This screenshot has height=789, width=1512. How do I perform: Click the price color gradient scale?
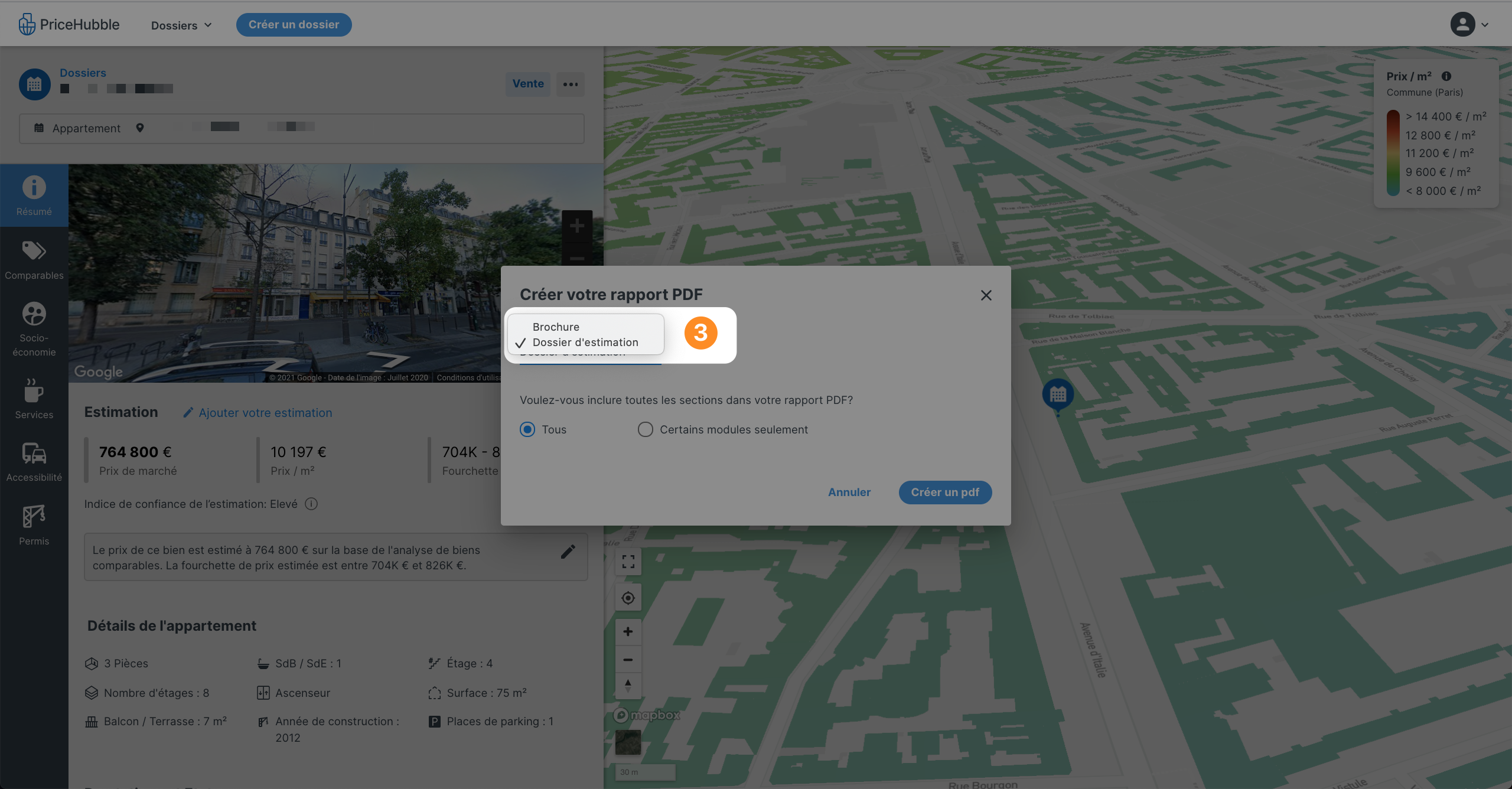[1393, 153]
